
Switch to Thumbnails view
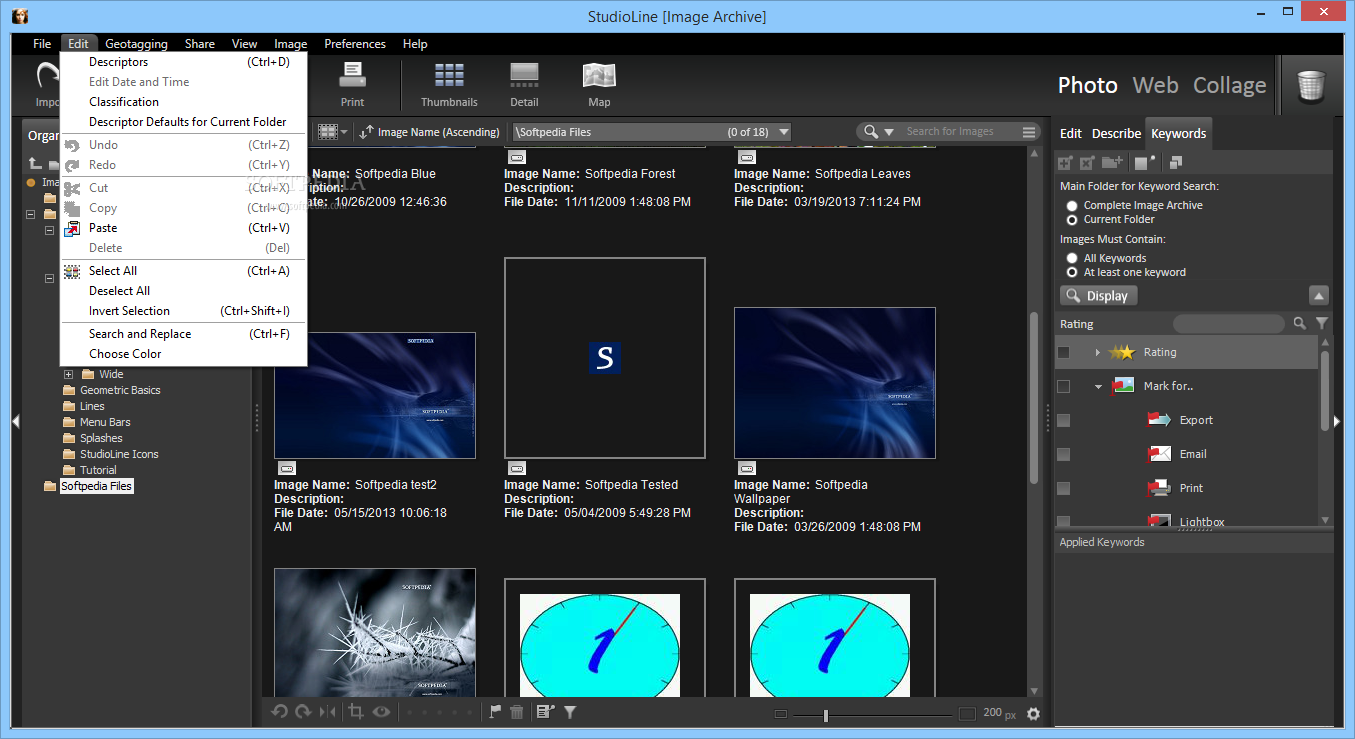tap(449, 84)
